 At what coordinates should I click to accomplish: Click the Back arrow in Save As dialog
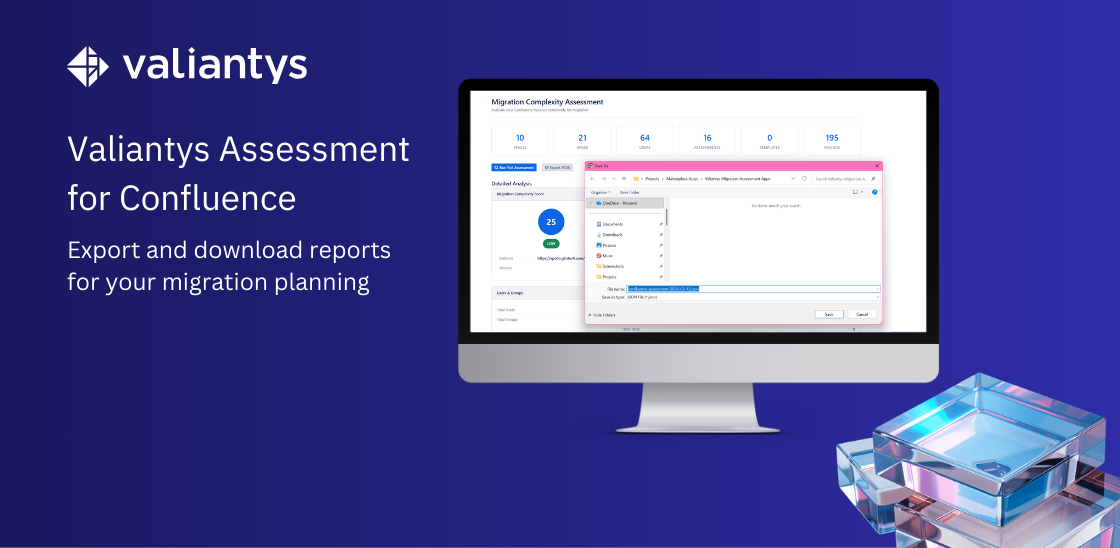tap(592, 179)
